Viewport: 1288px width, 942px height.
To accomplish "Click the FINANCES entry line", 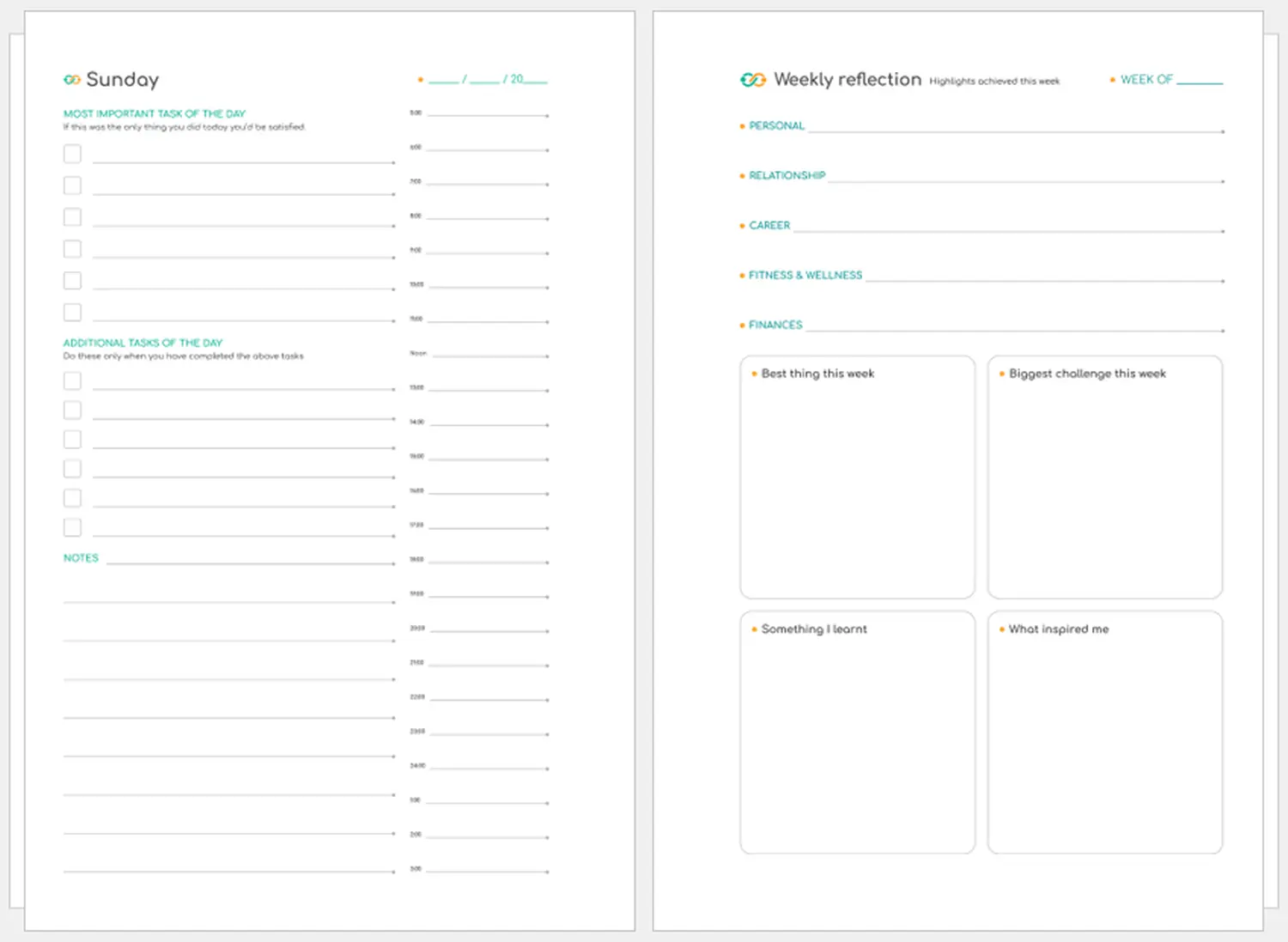I will click(x=1015, y=330).
